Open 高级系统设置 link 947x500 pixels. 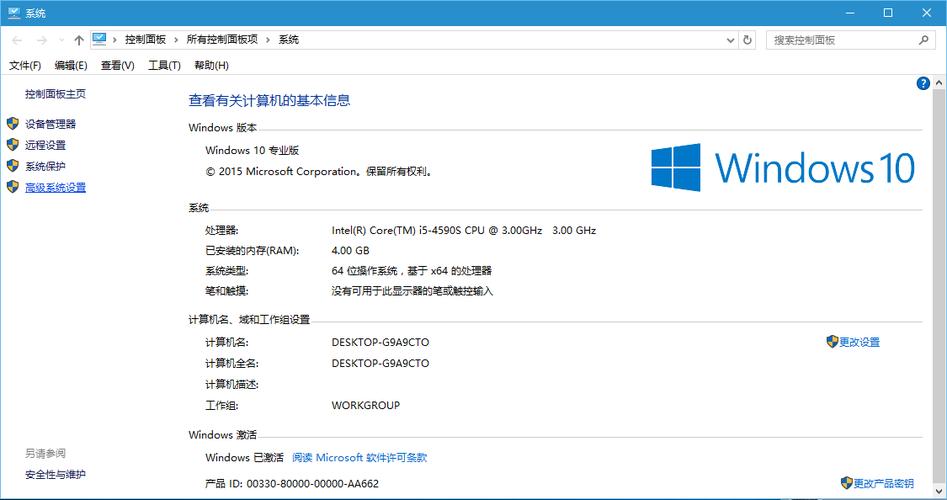[x=55, y=188]
